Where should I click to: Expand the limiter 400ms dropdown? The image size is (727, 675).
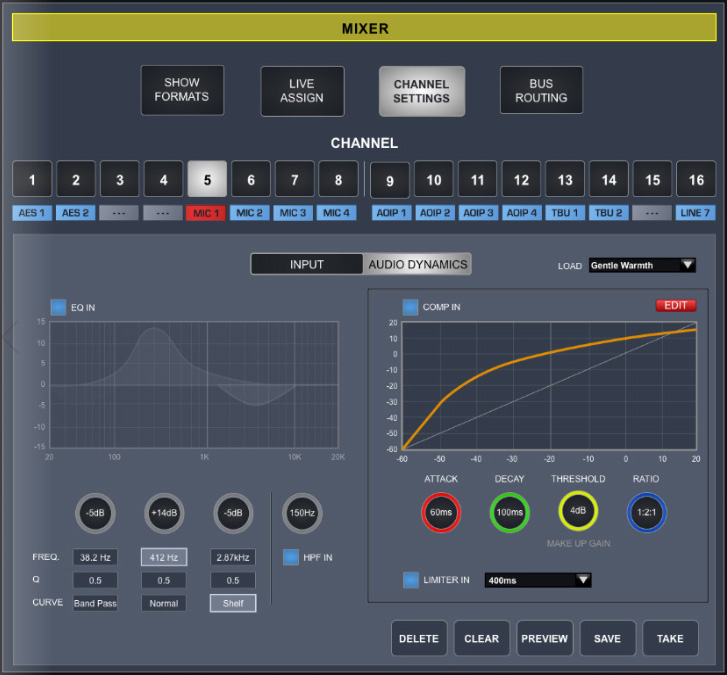[538, 580]
